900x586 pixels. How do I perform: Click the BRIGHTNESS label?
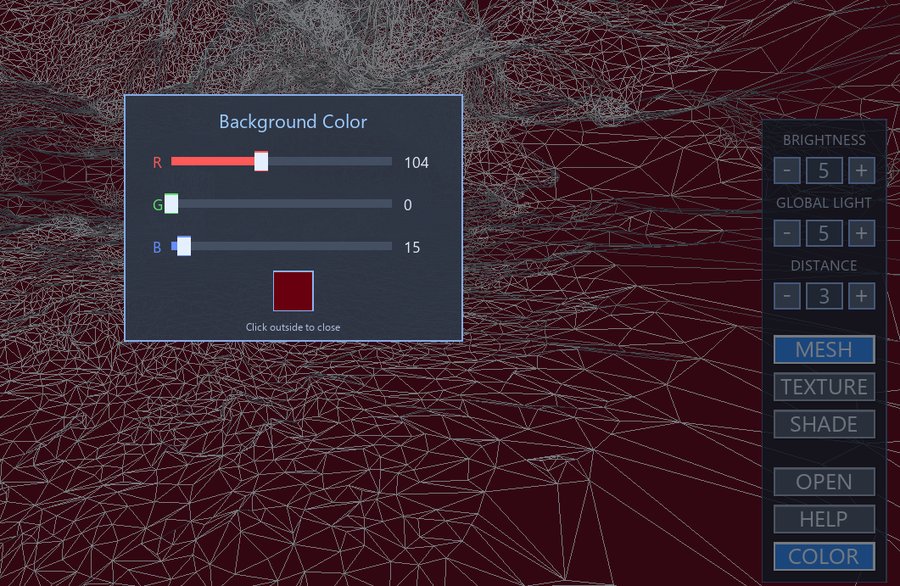824,140
